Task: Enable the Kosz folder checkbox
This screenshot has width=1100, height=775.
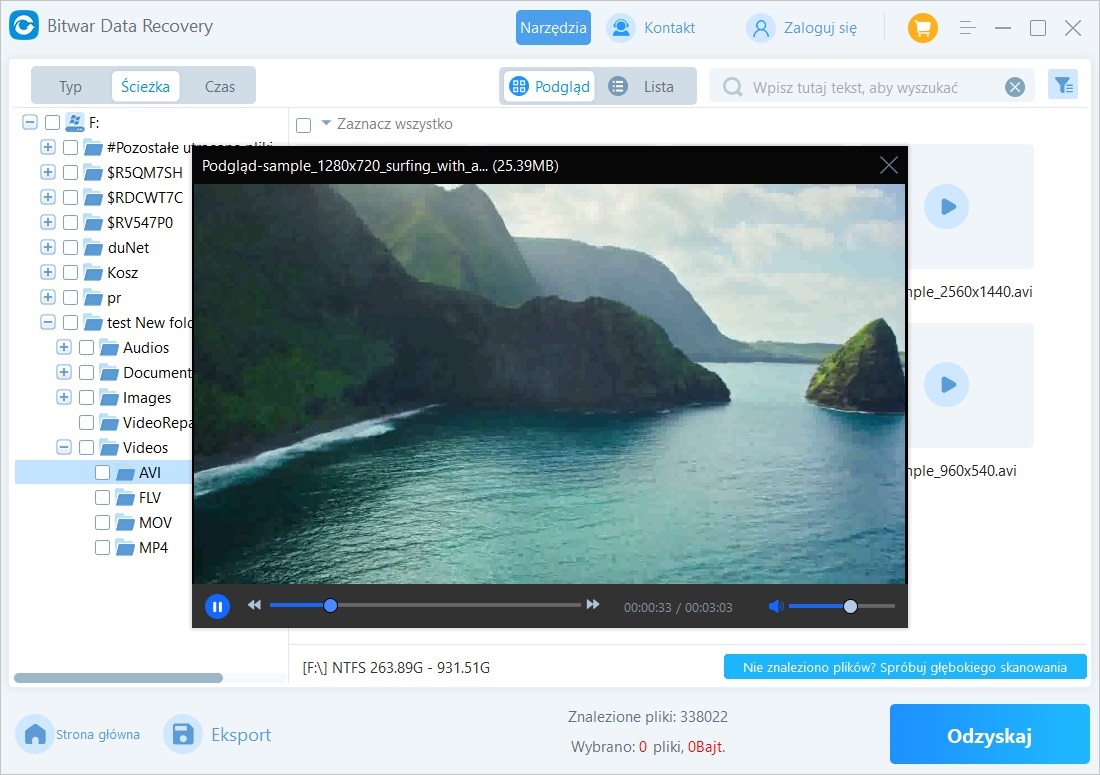Action: (x=70, y=273)
